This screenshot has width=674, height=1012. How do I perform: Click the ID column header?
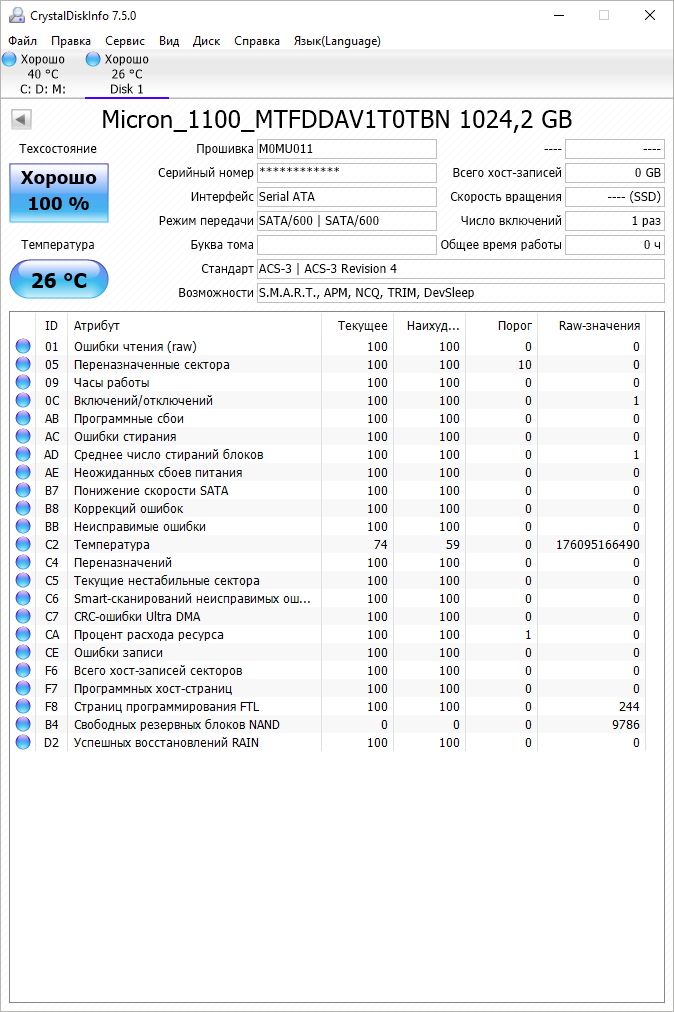coord(52,326)
